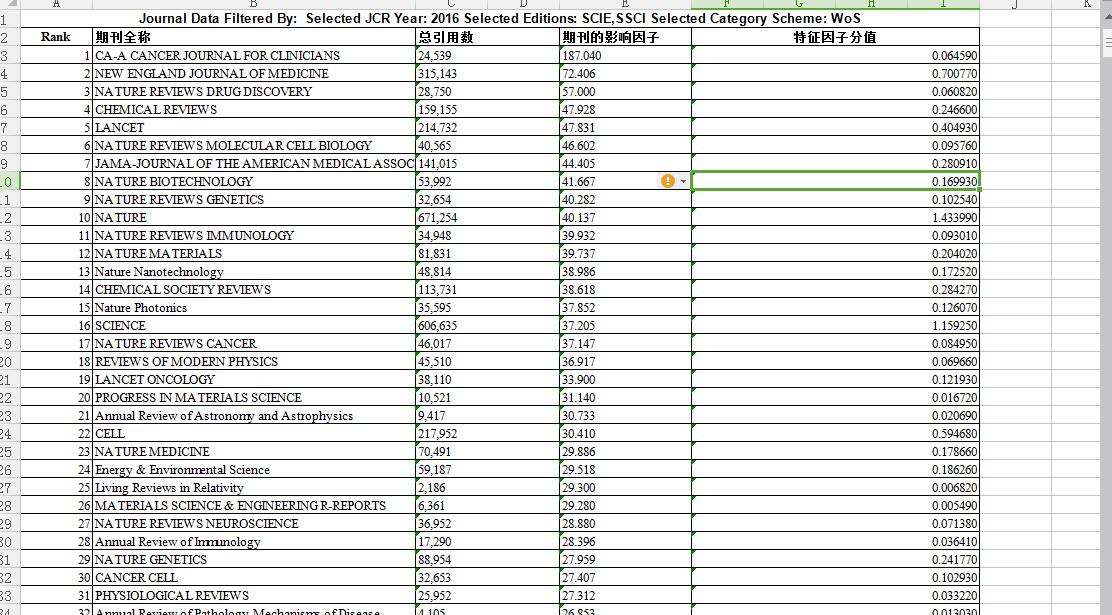The width and height of the screenshot is (1112, 615).
Task: Click Living Reviews in Relativity cell
Action: [x=254, y=488]
